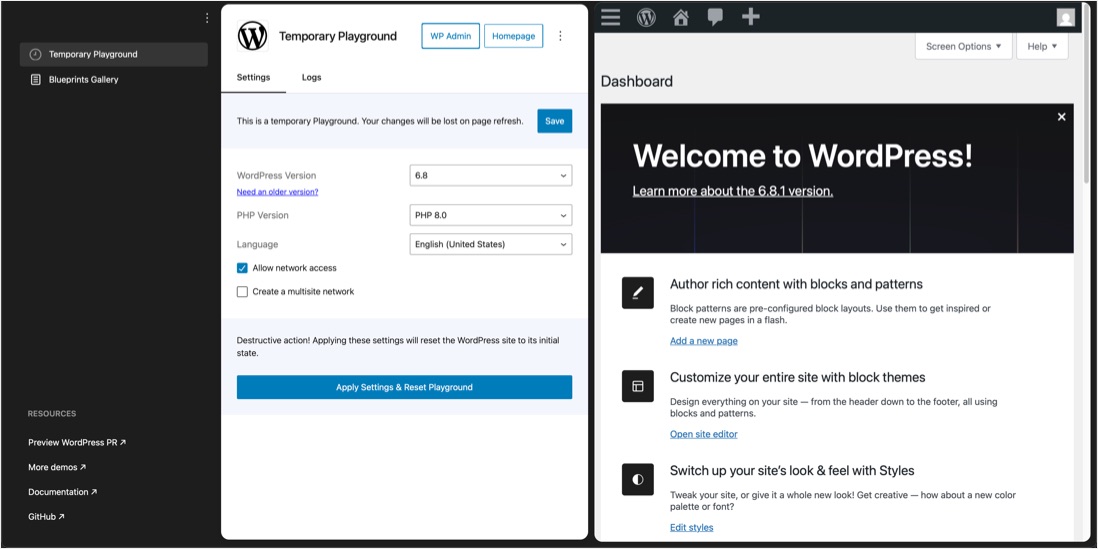Viewport: 1098px width, 549px height.
Task: Click Apply Settings & Reset Playground
Action: 404,387
